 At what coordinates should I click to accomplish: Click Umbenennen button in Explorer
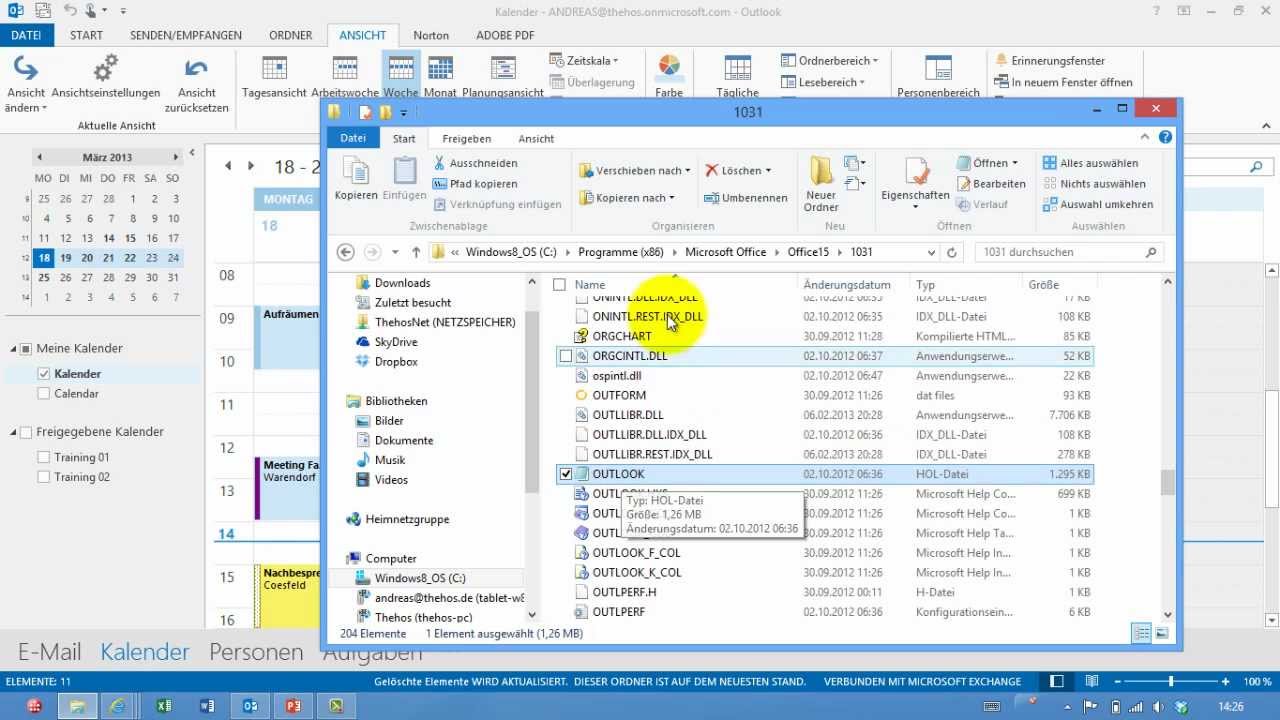tap(745, 198)
